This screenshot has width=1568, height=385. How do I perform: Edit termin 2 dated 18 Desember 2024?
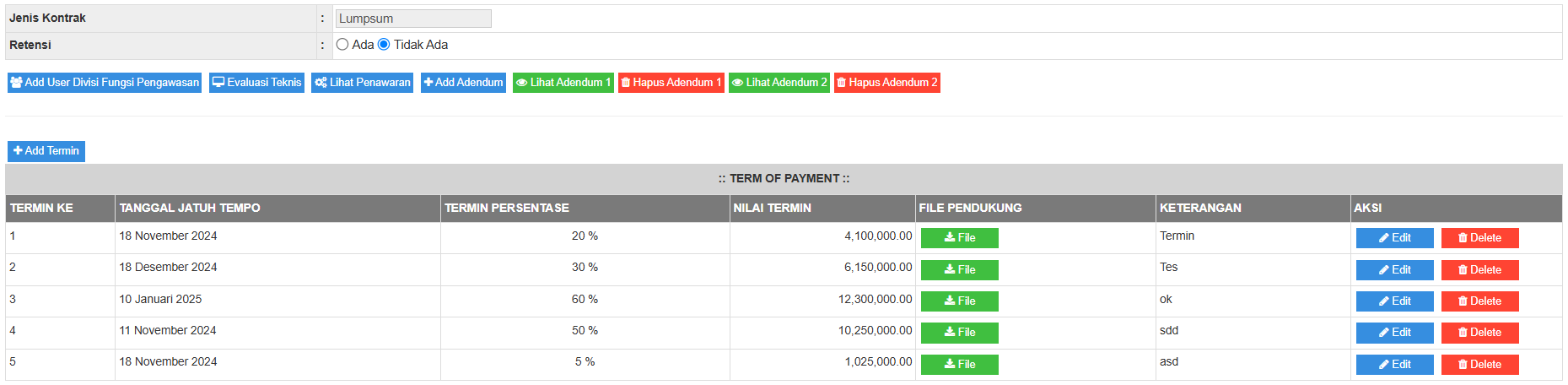pyautogui.click(x=1394, y=270)
